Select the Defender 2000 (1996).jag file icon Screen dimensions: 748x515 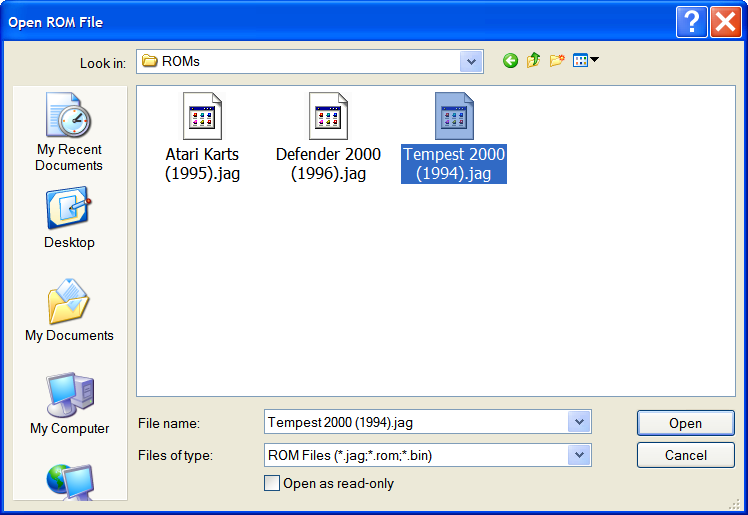click(x=328, y=116)
